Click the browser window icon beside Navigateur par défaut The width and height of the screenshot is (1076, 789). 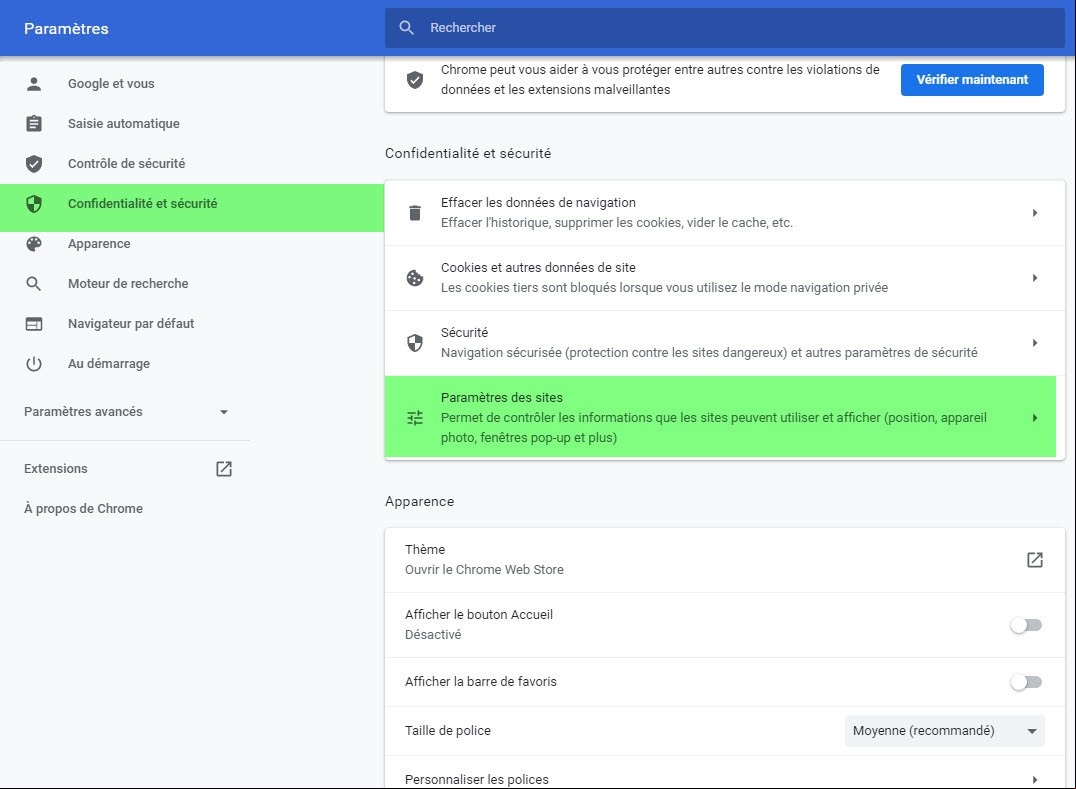[34, 324]
